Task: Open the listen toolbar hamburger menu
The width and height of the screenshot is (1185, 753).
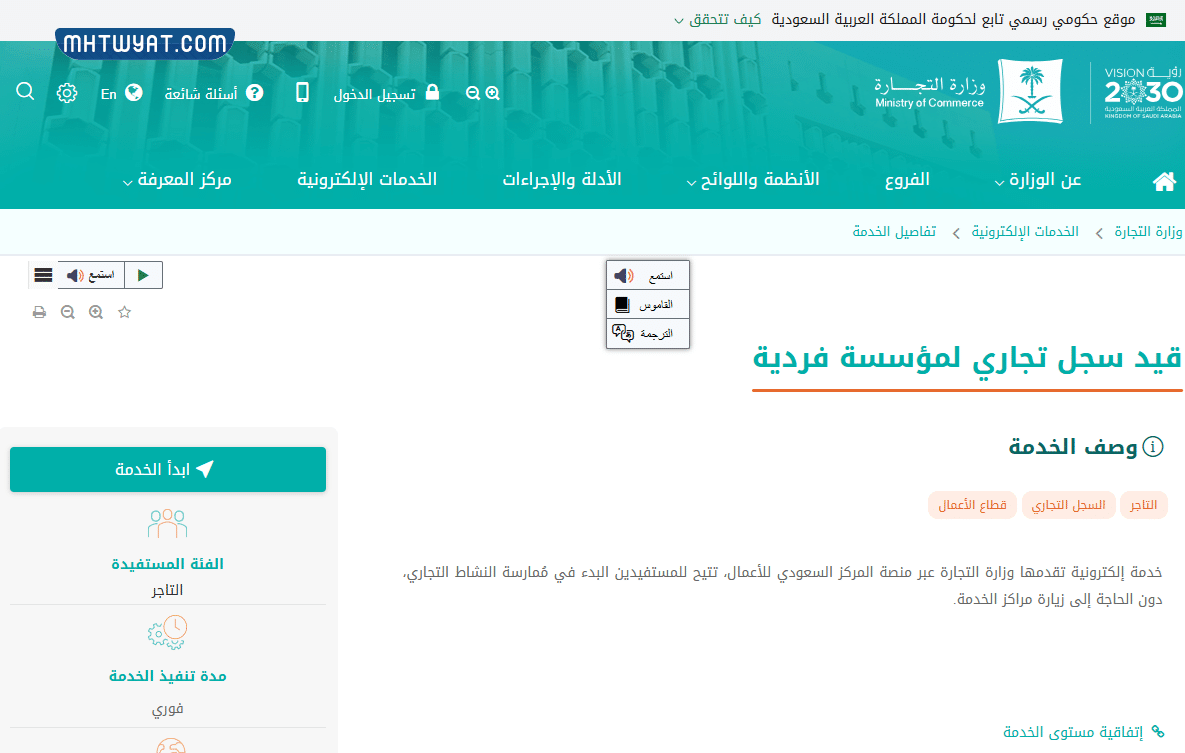Action: [x=43, y=275]
